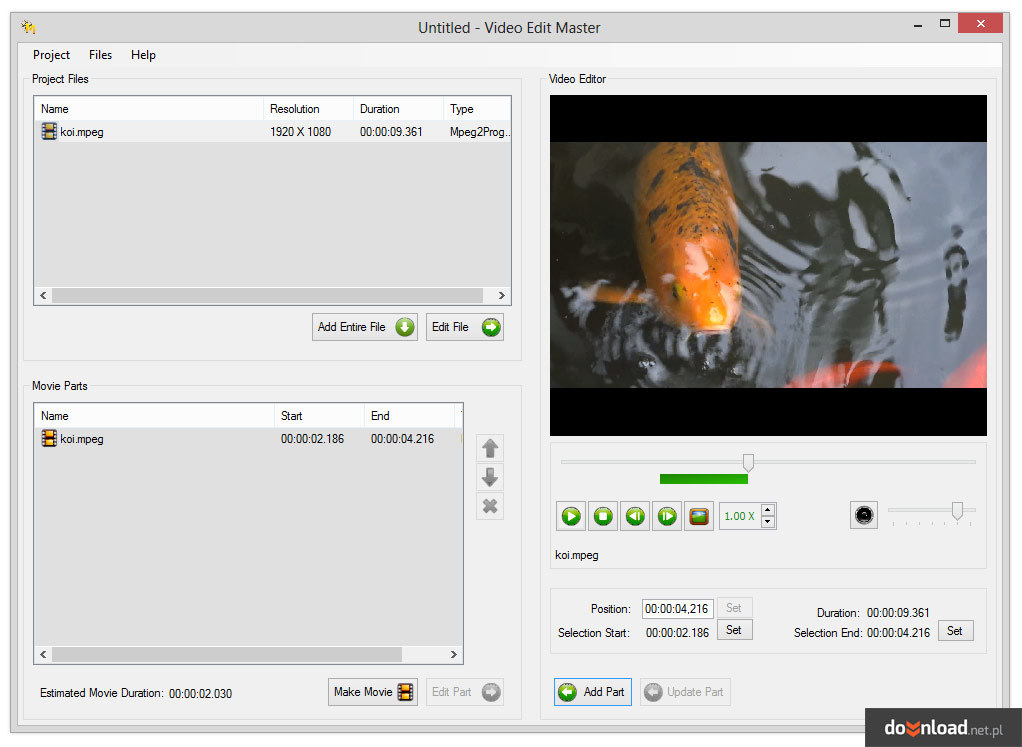
Task: Click the green selection range bar
Action: click(x=704, y=479)
